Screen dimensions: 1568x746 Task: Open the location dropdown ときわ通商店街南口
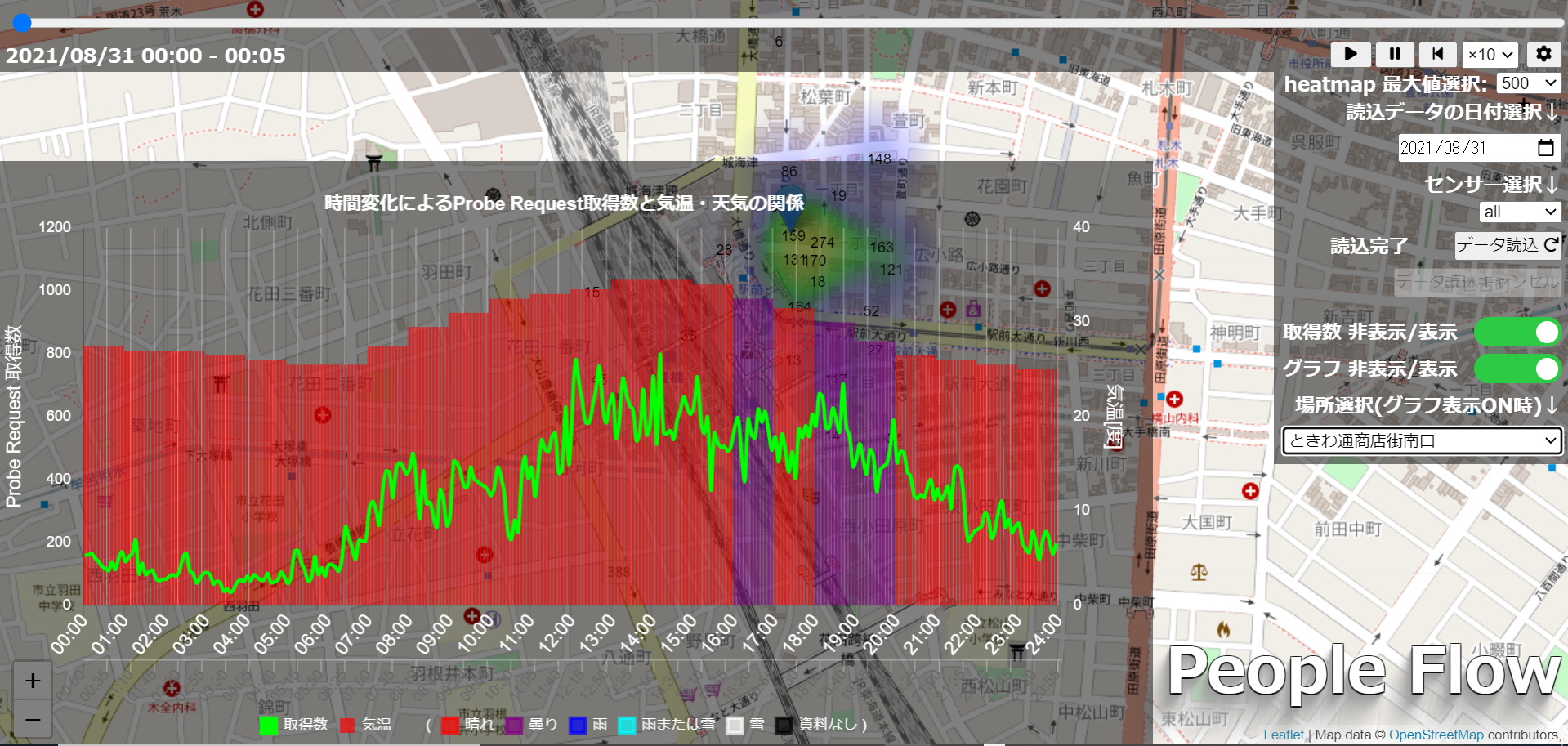1422,441
